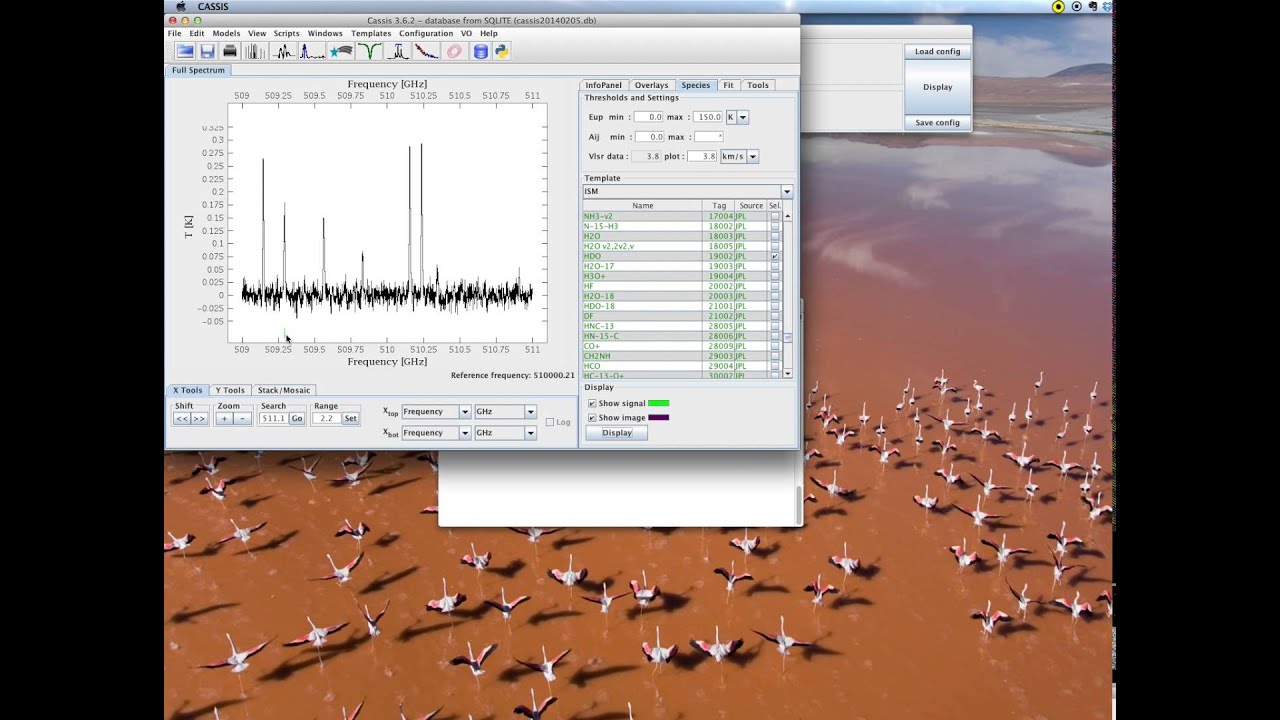Click the shooting star toolbar icon
Screen dimensions: 1280x720
[x=341, y=51]
